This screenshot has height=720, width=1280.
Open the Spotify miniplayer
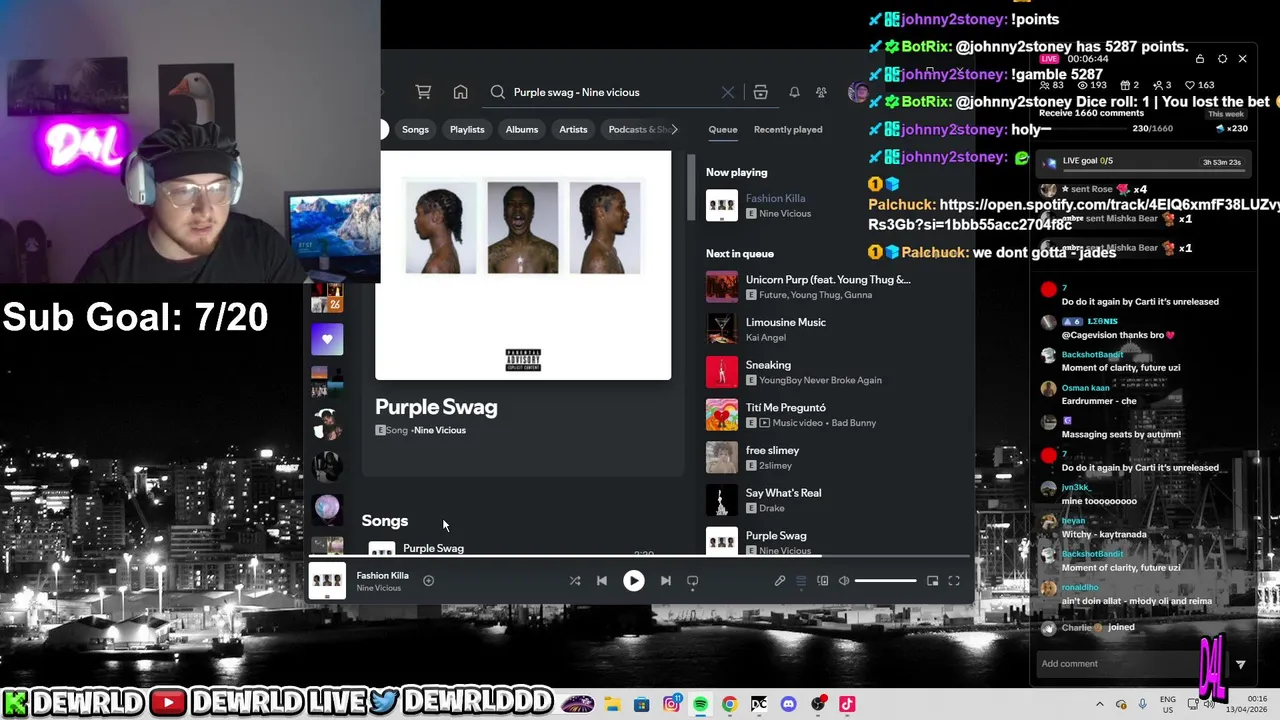(x=932, y=580)
